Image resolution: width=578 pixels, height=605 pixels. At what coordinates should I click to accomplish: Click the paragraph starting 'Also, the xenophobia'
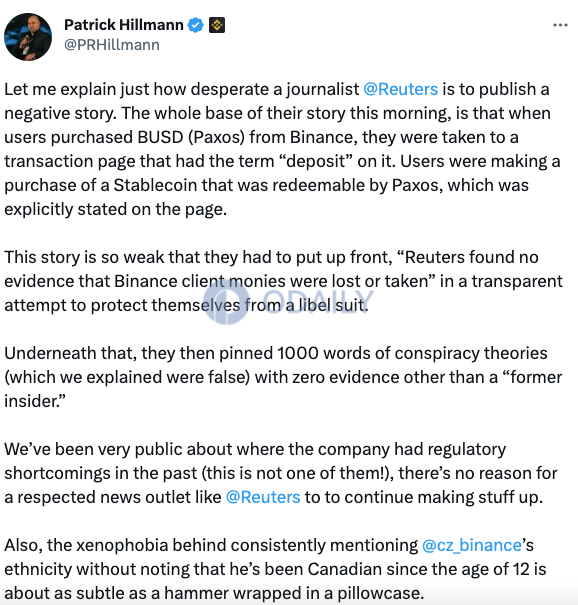pos(275,570)
